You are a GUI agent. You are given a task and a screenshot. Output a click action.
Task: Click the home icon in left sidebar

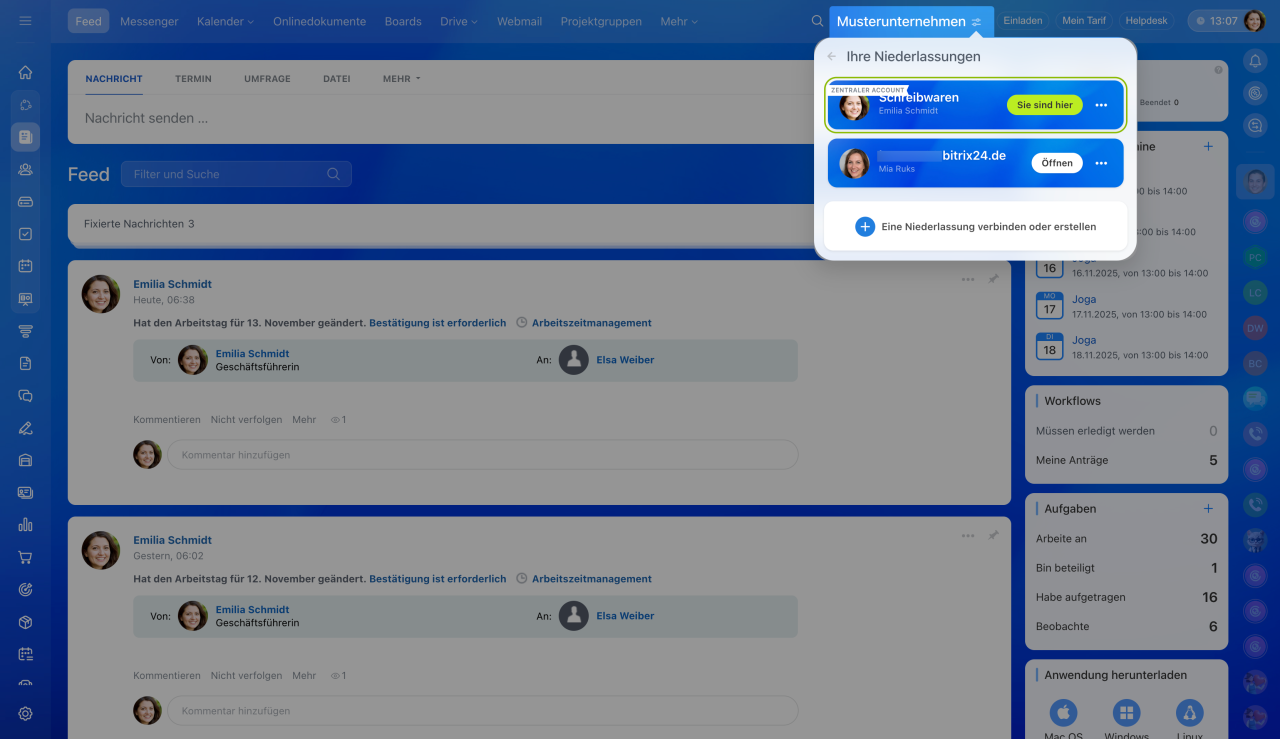pyautogui.click(x=26, y=72)
